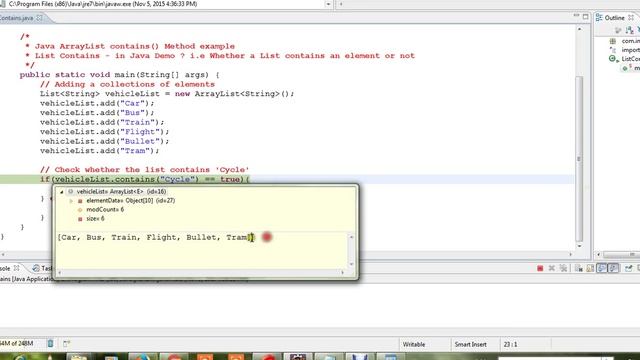Select import declarations entry in Outline
Screen dimensions: 640x360
tap(630, 50)
